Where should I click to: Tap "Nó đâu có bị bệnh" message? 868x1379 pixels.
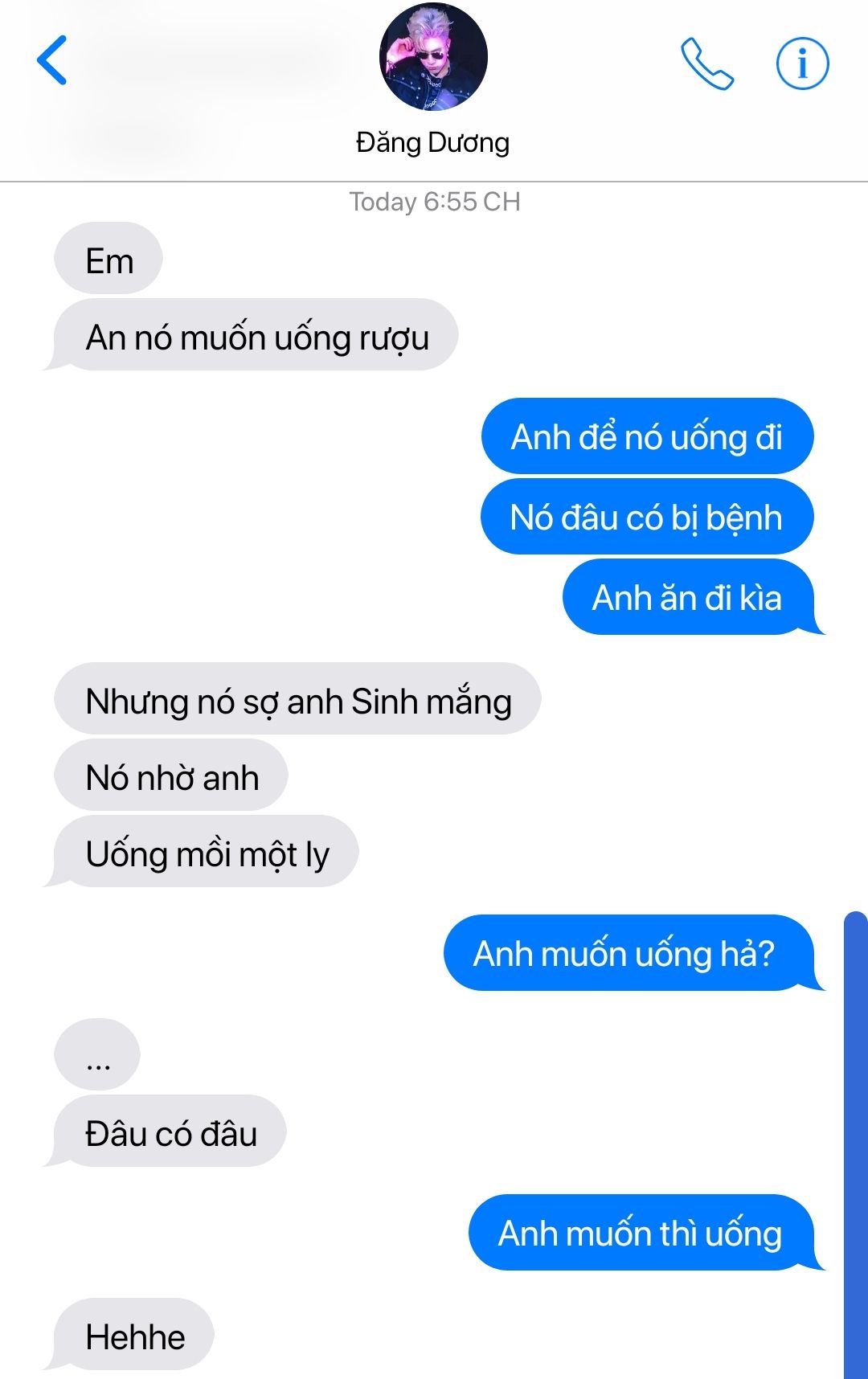pyautogui.click(x=647, y=516)
